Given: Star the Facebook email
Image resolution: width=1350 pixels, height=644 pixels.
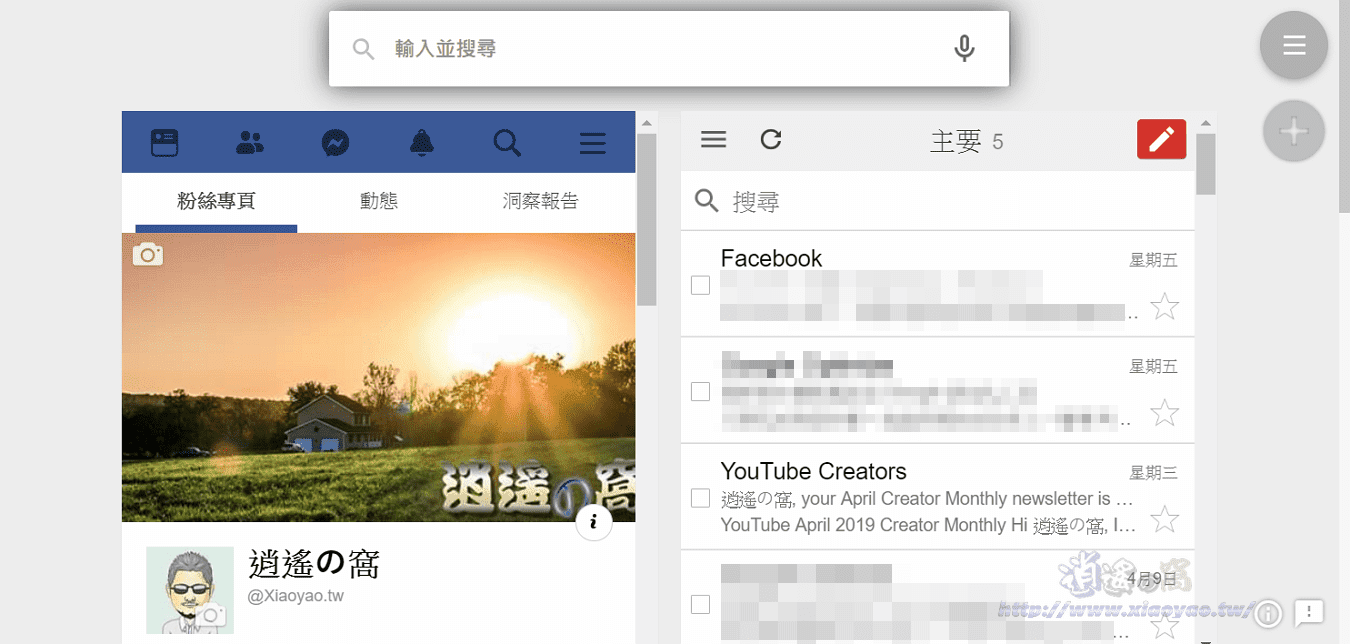Looking at the screenshot, I should click(x=1164, y=306).
